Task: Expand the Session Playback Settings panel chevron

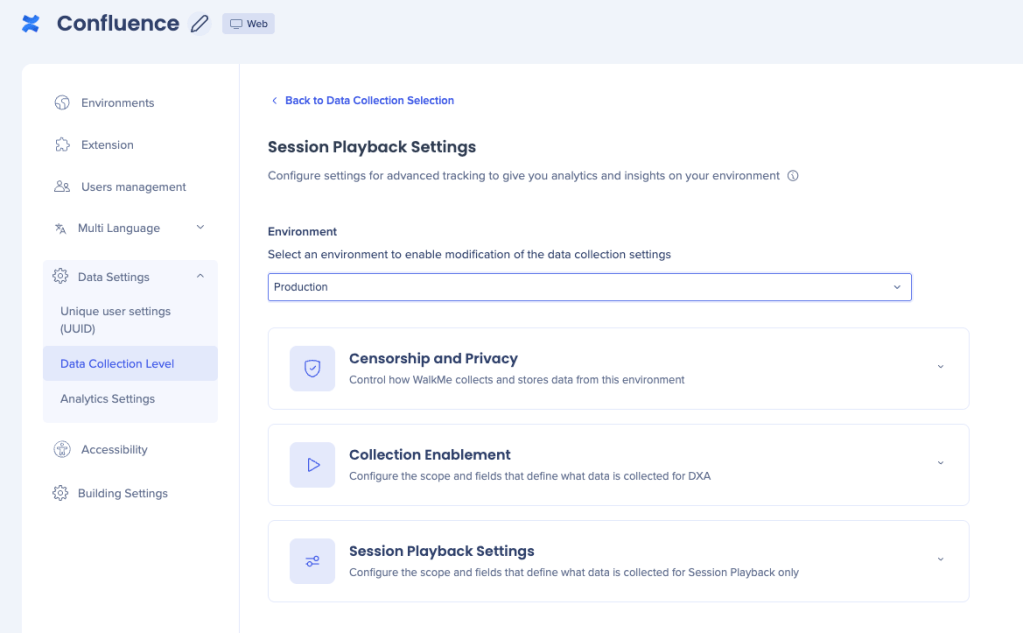Action: [x=940, y=559]
